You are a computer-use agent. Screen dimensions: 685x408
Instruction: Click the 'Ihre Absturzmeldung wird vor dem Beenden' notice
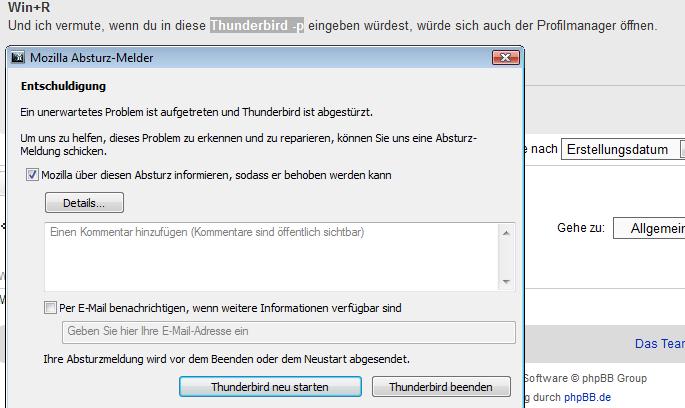point(226,360)
